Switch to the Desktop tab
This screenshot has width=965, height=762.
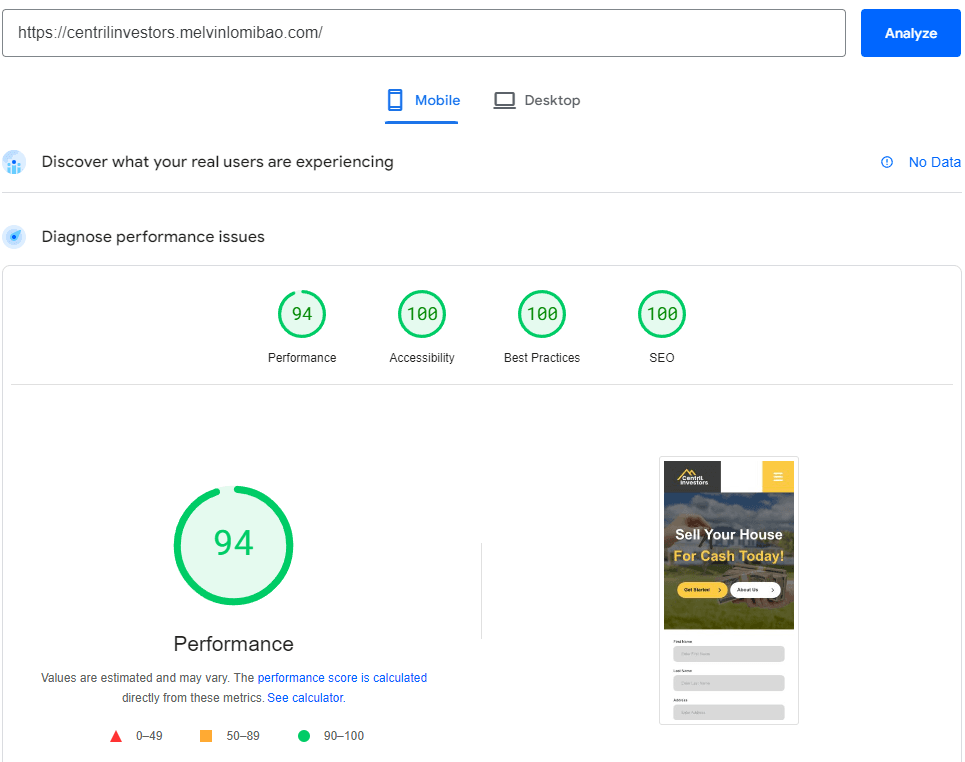click(537, 100)
